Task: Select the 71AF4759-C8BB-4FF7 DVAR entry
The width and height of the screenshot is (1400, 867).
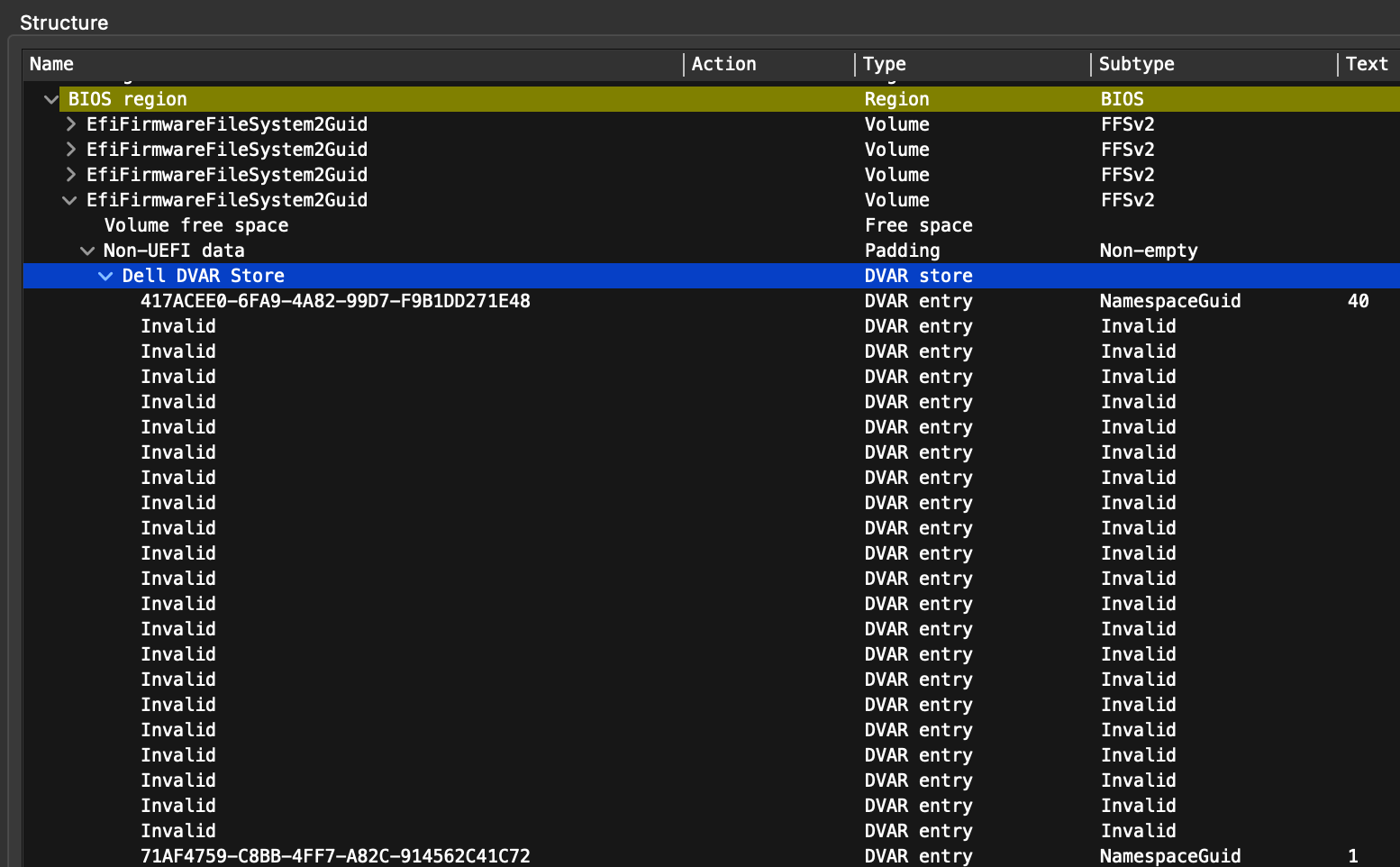Action: (335, 856)
